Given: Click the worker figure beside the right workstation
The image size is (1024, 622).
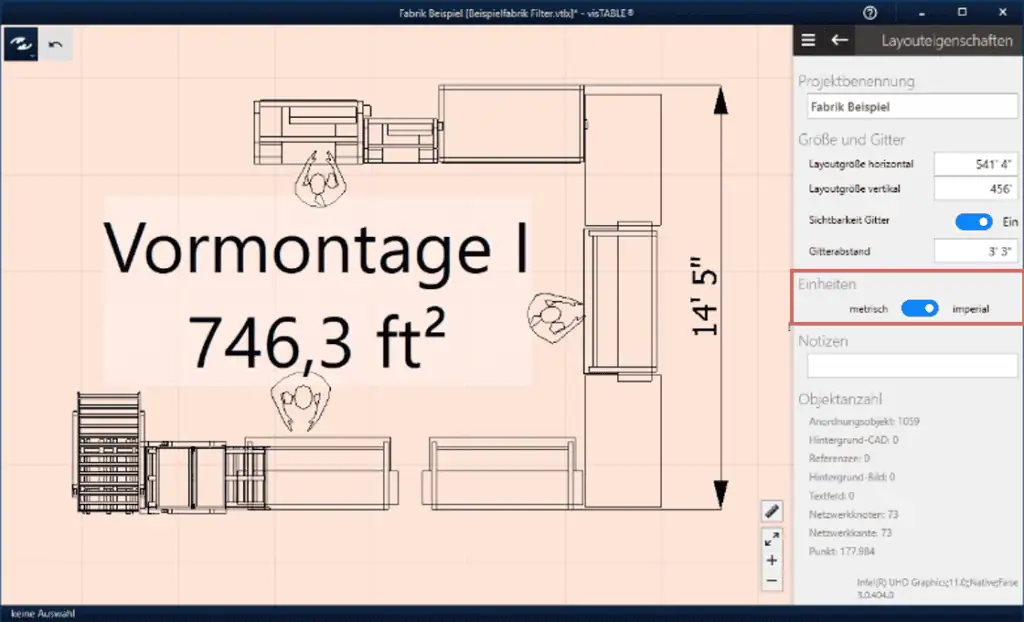Looking at the screenshot, I should pyautogui.click(x=554, y=317).
